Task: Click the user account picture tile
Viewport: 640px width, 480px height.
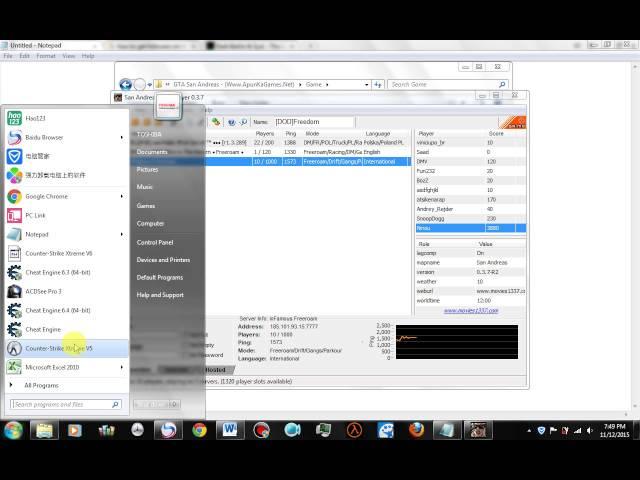Action: (x=168, y=106)
